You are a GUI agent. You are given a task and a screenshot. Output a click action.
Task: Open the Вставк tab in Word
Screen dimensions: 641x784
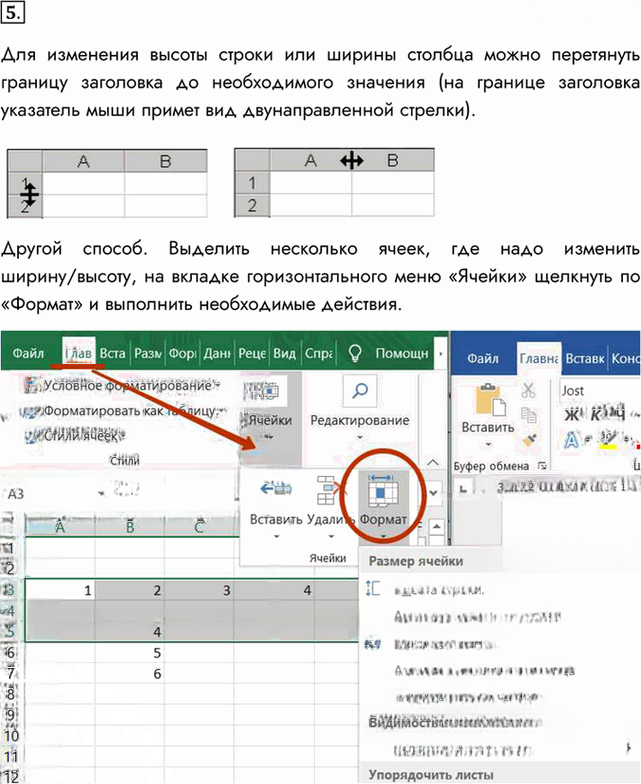click(x=584, y=358)
